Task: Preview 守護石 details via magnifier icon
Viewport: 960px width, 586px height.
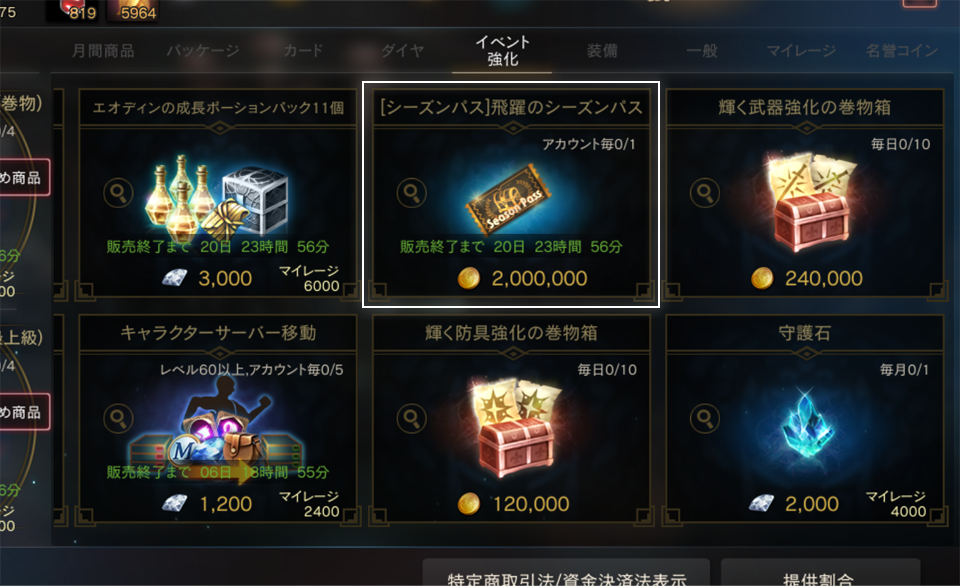Action: (705, 418)
